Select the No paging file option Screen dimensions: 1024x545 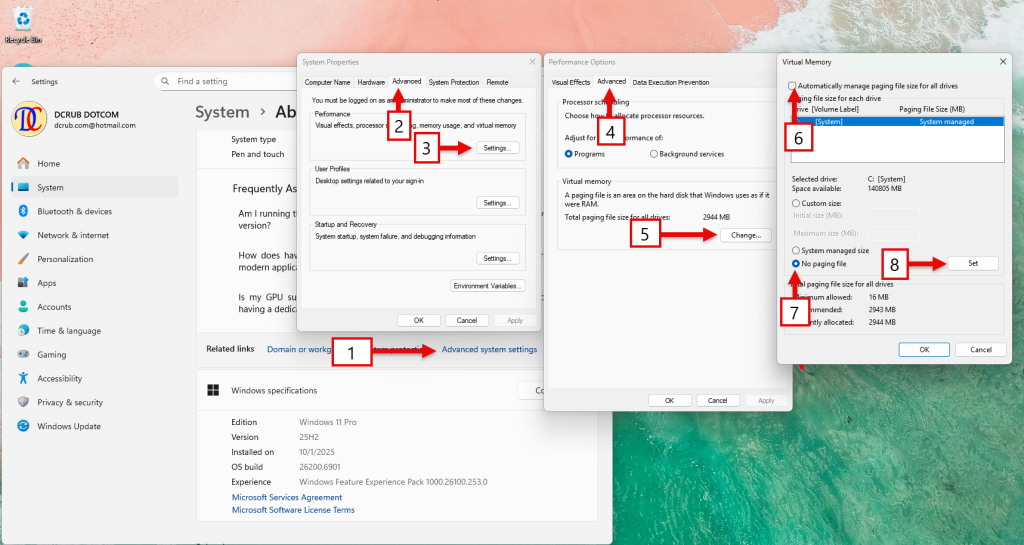tap(795, 264)
